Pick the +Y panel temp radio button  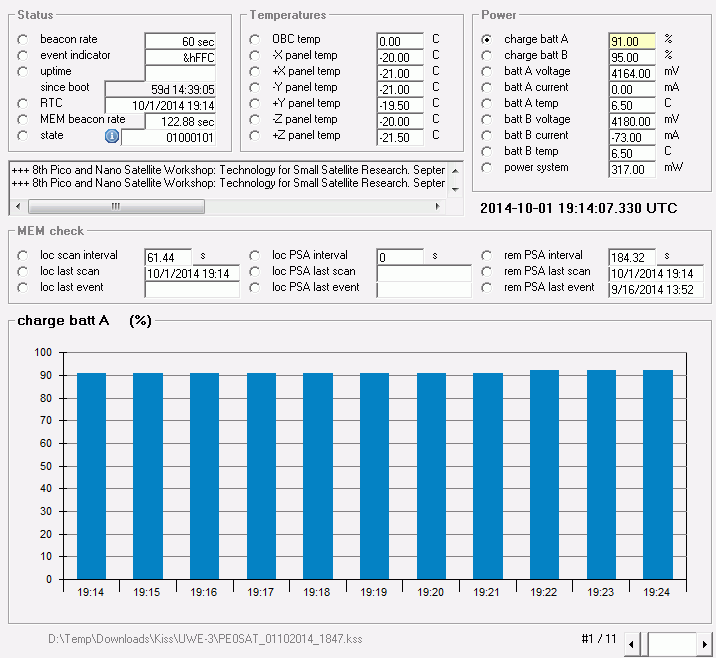click(x=255, y=104)
